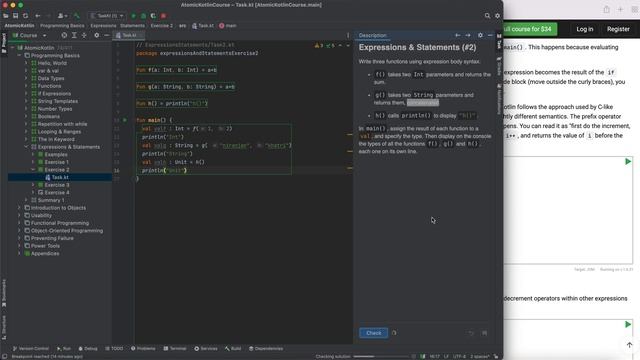Toggle the Project side tab
The width and height of the screenshot is (640, 360).
click(4, 43)
